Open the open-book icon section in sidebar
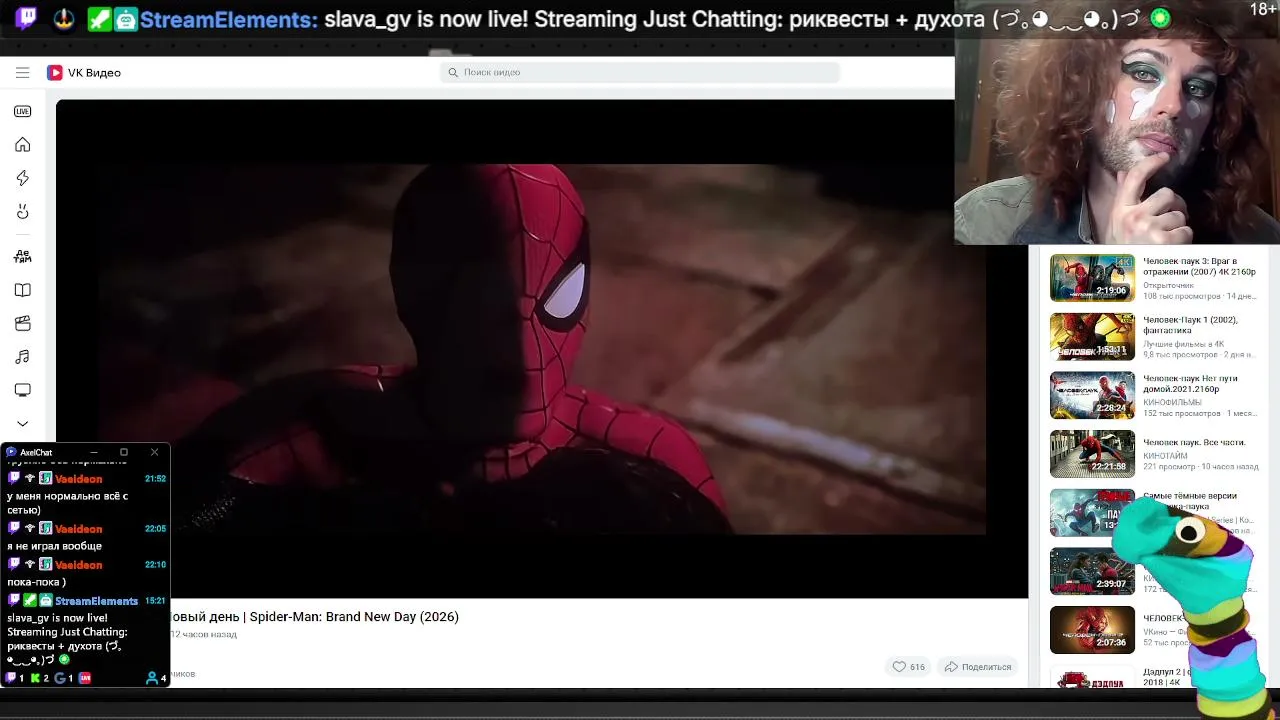The width and height of the screenshot is (1280, 720). 22,290
